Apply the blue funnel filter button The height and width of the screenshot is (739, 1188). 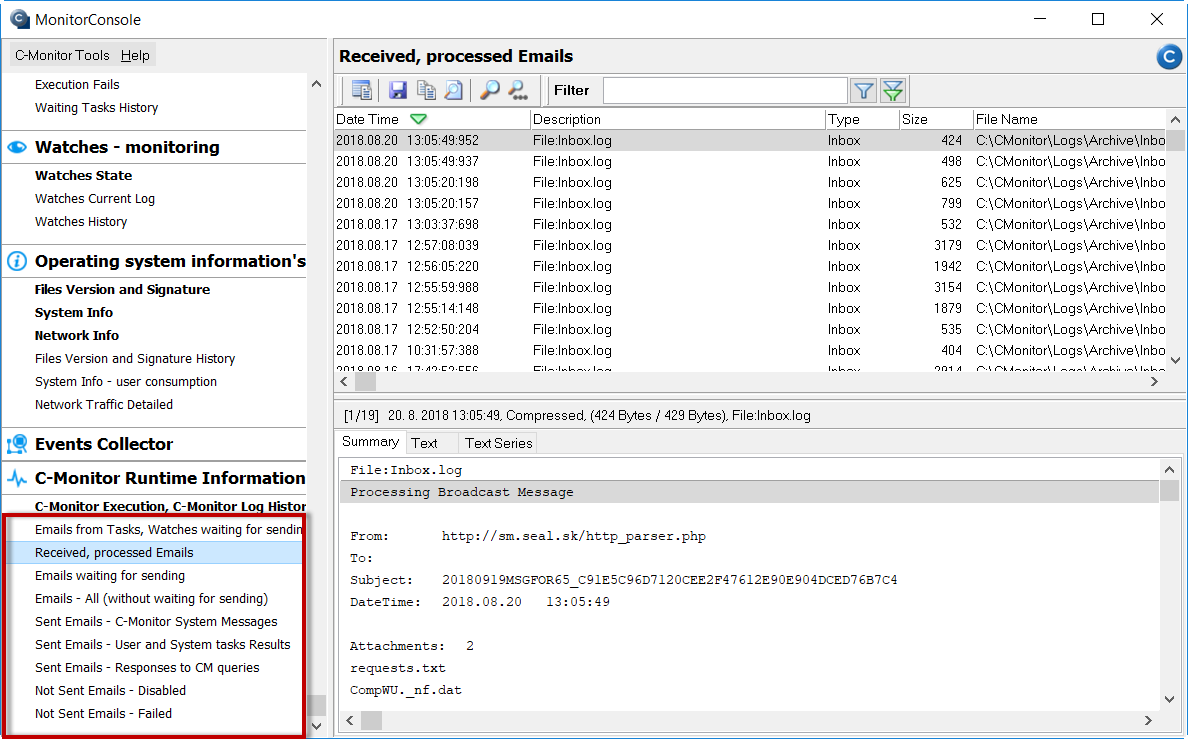pos(864,91)
